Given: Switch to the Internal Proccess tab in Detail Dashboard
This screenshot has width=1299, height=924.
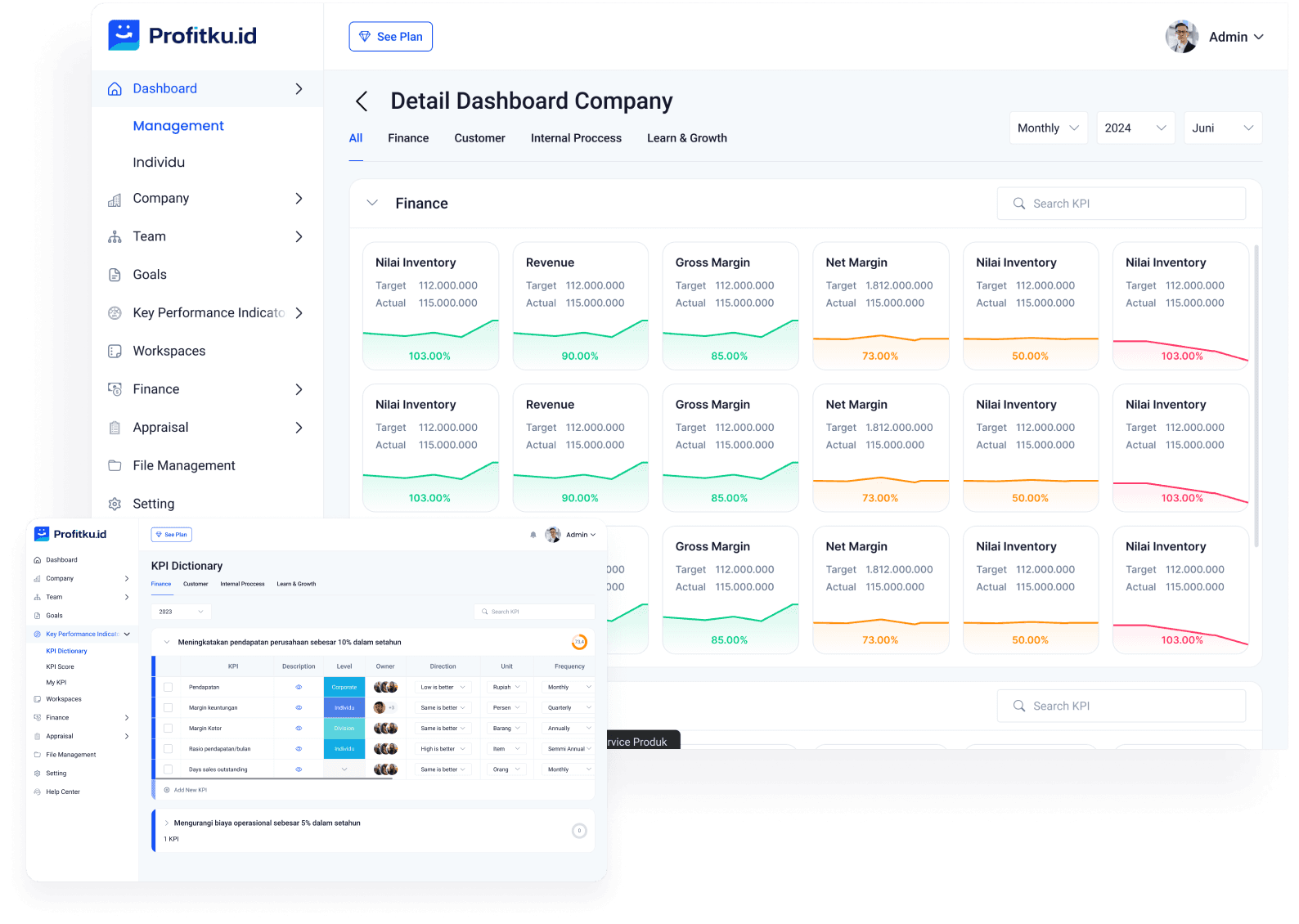Looking at the screenshot, I should pyautogui.click(x=576, y=138).
